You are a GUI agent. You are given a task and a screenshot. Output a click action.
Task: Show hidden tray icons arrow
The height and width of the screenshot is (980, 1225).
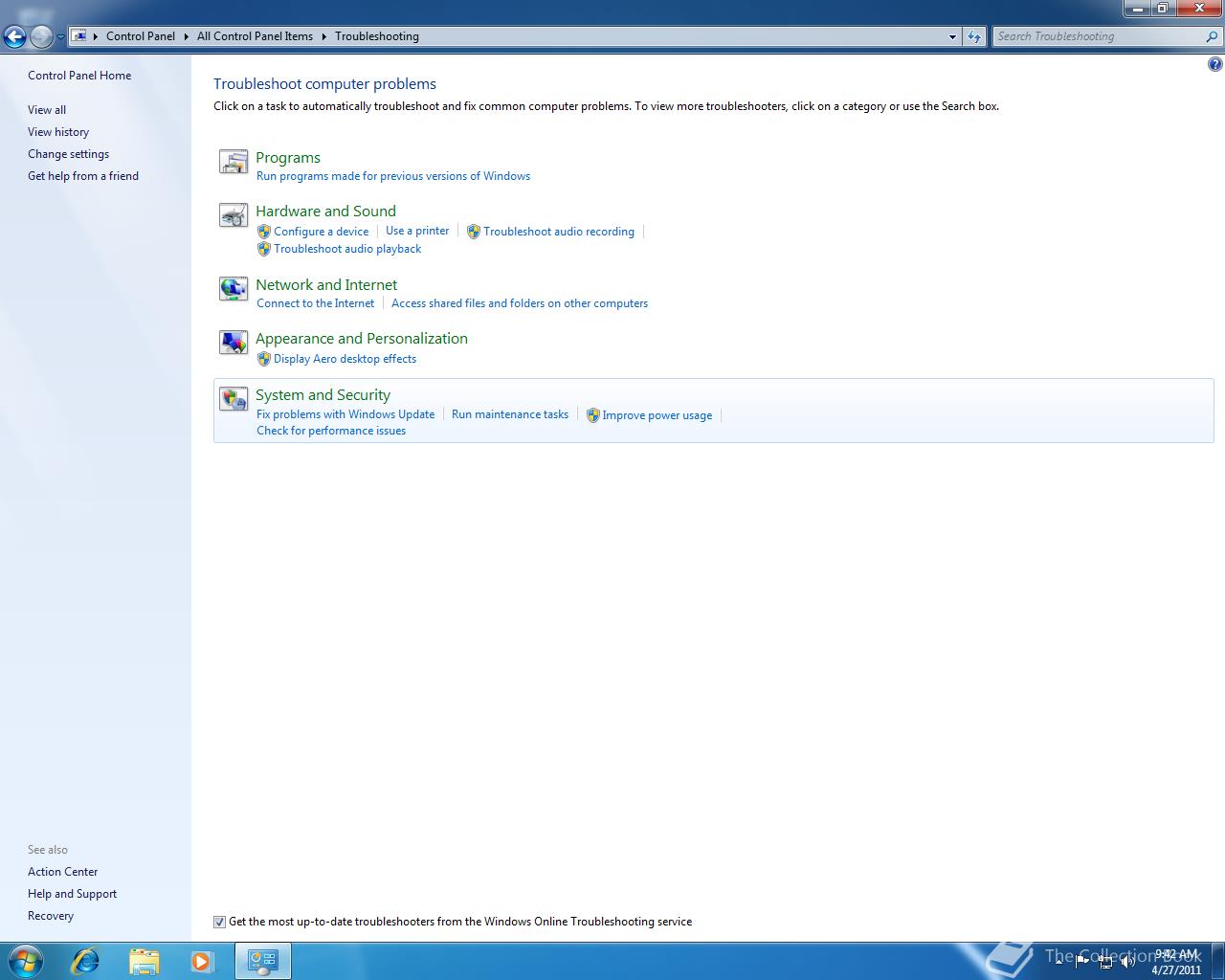(x=1059, y=962)
